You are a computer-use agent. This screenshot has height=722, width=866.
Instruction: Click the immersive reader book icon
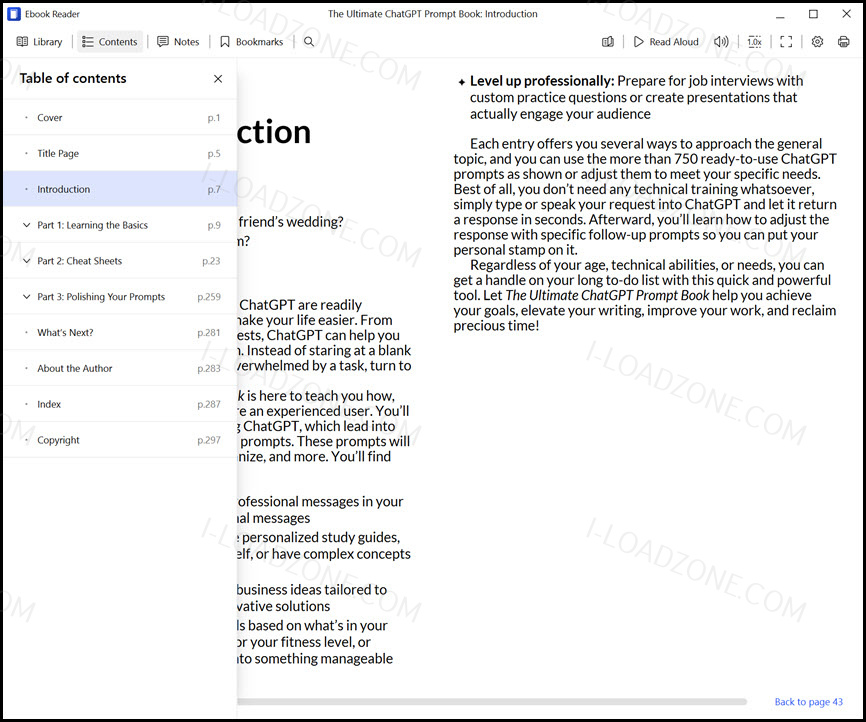[x=608, y=41]
